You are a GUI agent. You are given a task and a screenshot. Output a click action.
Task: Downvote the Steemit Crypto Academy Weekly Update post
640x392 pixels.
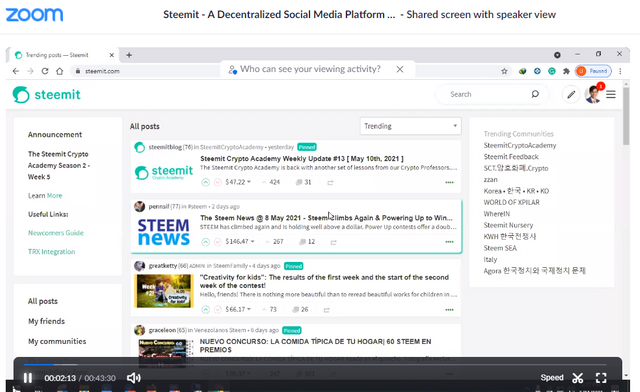click(x=218, y=182)
